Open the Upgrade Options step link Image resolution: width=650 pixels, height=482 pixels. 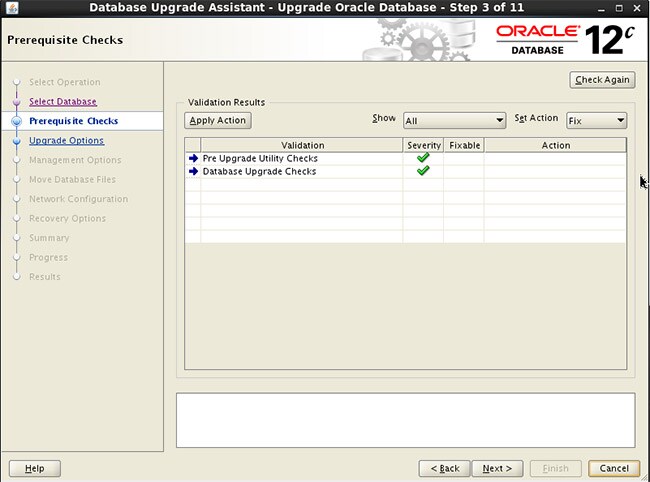point(66,140)
